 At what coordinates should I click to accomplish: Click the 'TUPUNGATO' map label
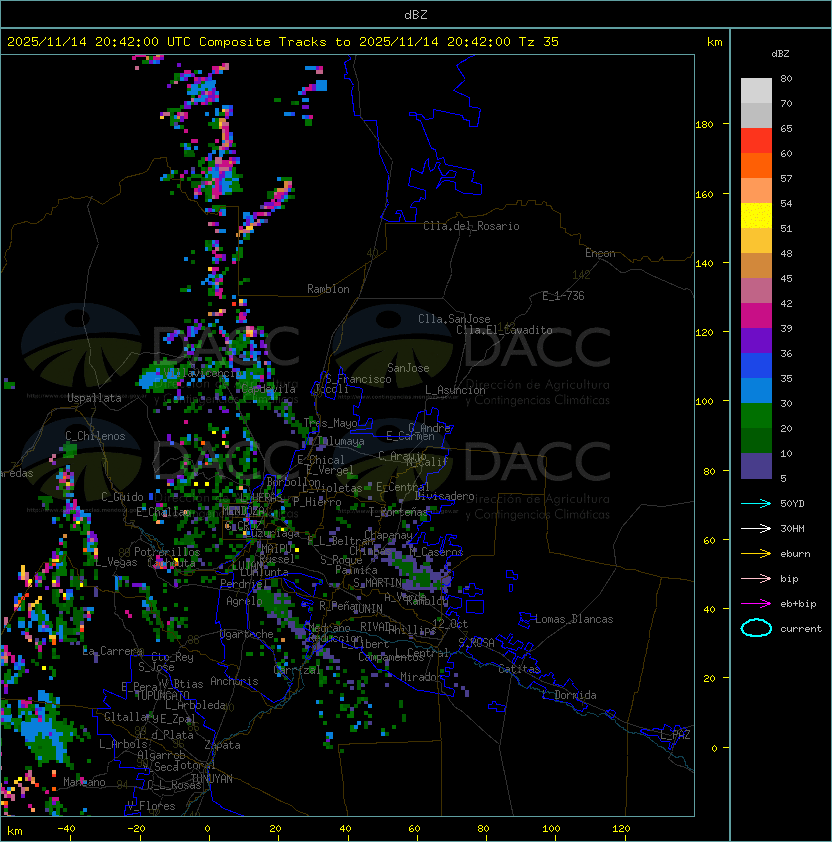tap(162, 695)
